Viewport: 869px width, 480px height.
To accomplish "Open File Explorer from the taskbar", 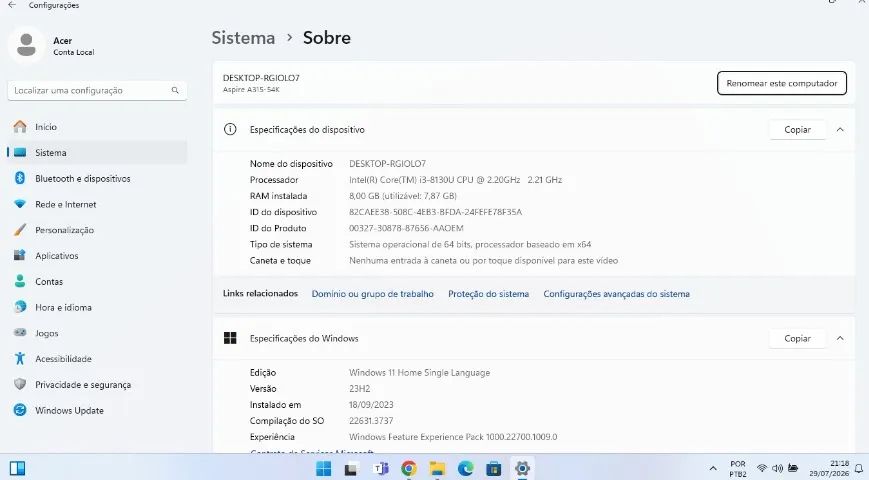I will coord(437,469).
